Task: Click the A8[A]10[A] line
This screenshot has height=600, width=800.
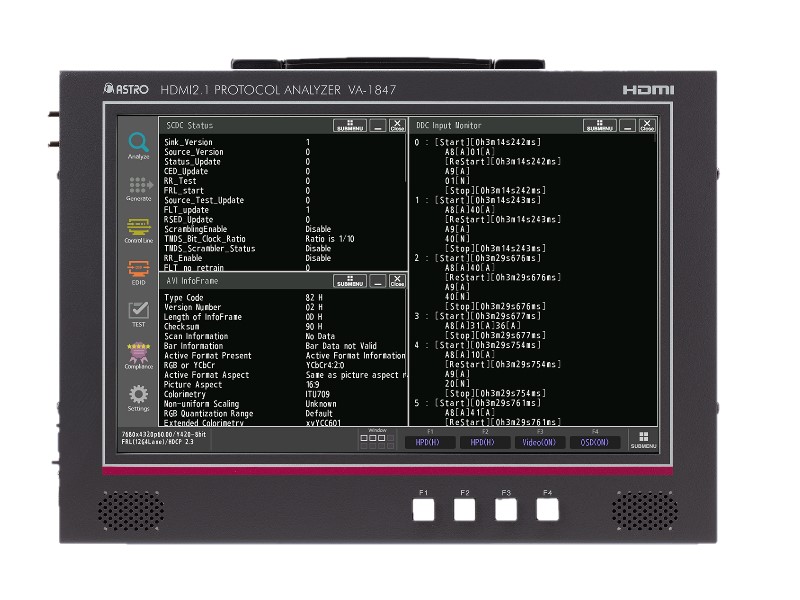Action: (x=470, y=355)
